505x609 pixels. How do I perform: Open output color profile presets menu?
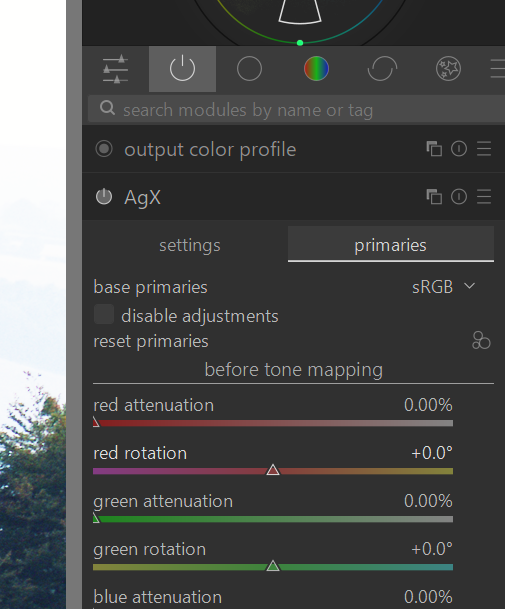point(484,149)
